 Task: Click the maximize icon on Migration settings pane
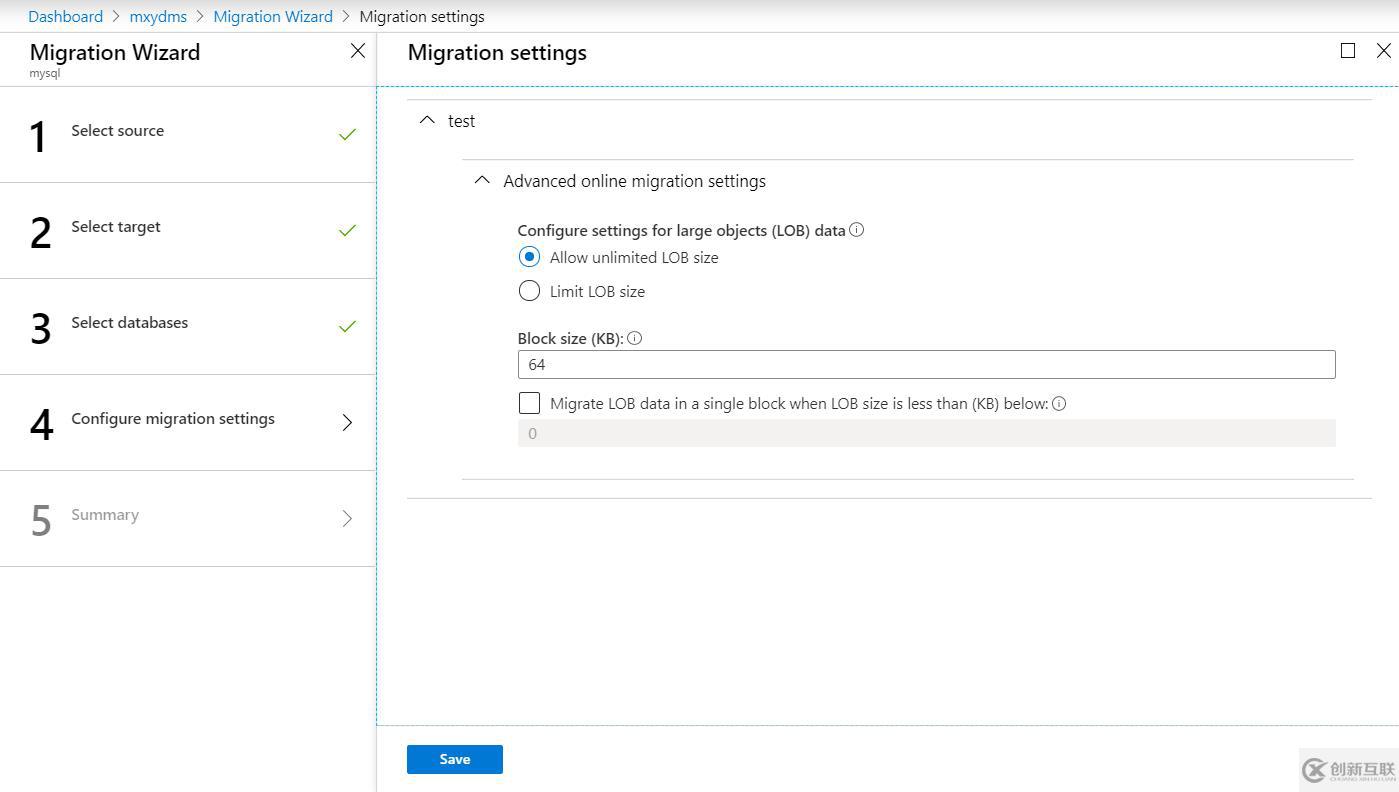1347,50
